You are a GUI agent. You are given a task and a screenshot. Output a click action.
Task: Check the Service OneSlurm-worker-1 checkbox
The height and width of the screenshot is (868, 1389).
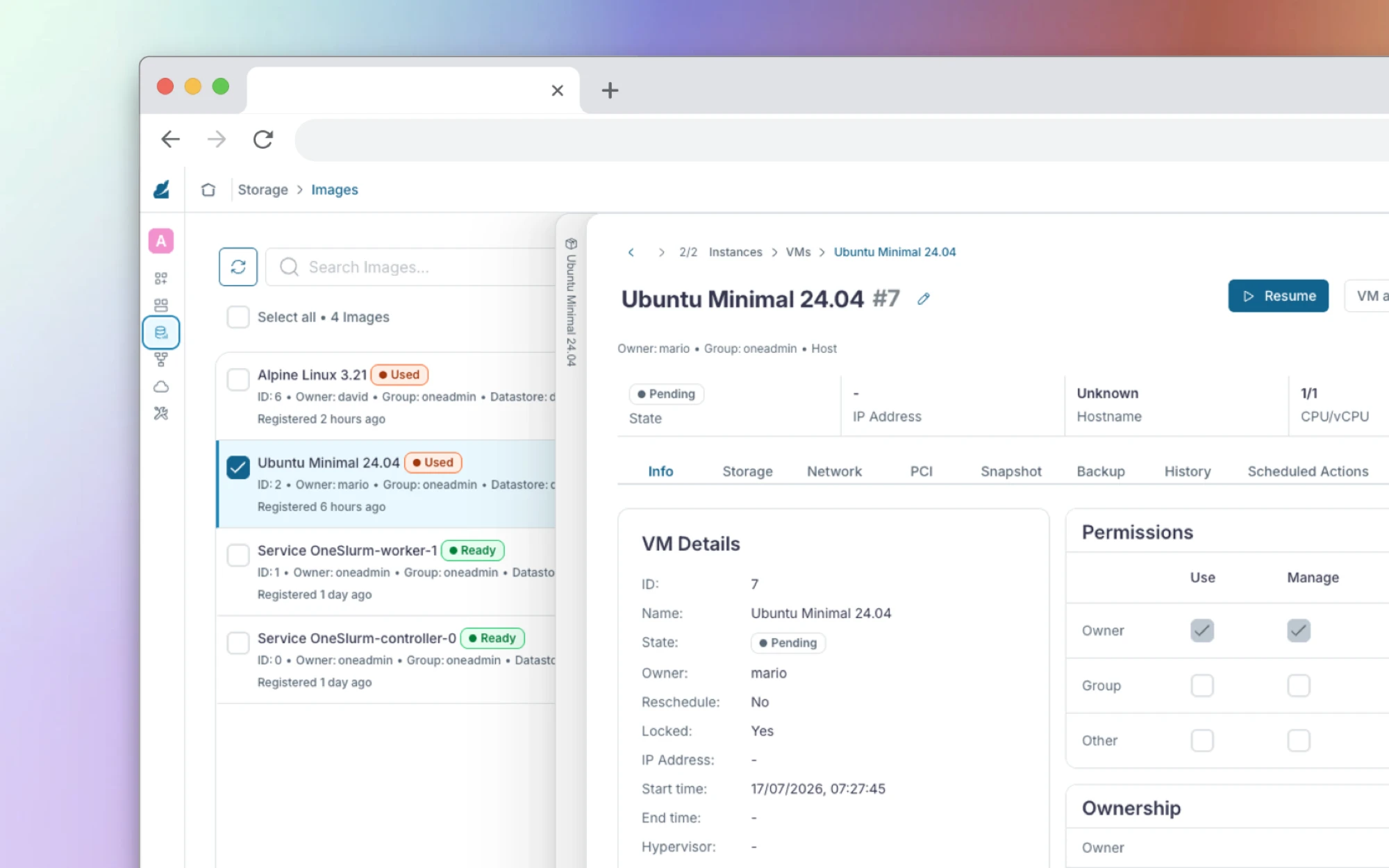click(x=238, y=555)
